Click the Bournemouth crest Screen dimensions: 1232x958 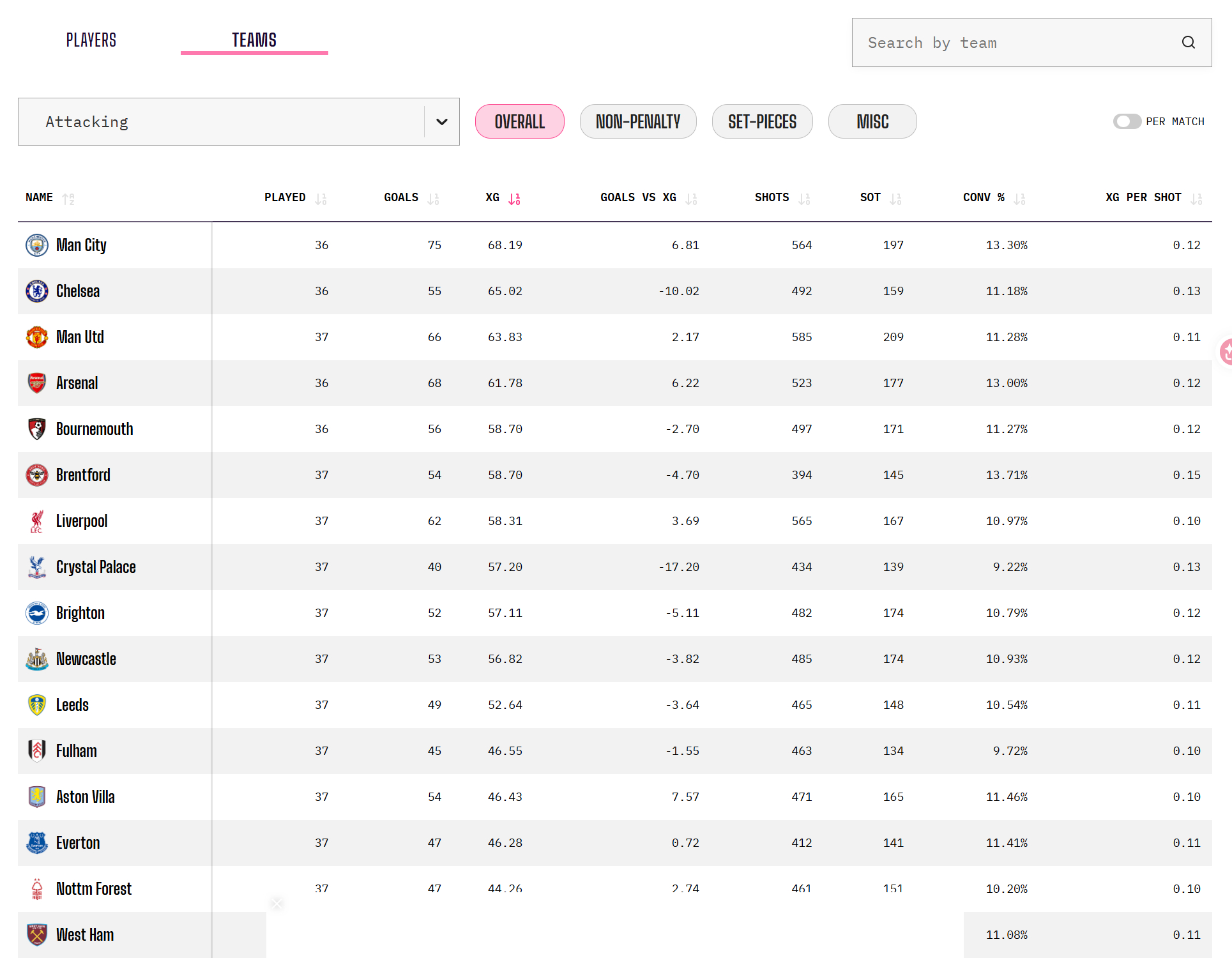pyautogui.click(x=37, y=429)
